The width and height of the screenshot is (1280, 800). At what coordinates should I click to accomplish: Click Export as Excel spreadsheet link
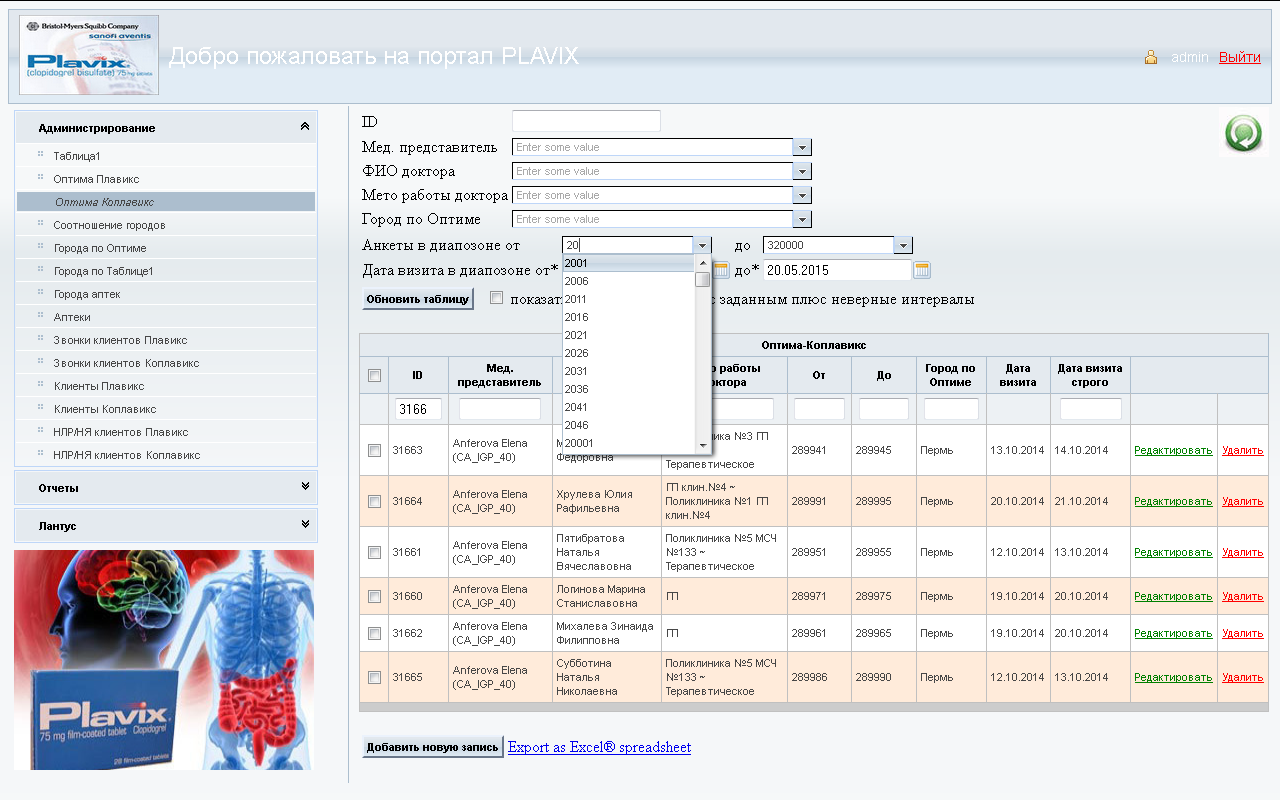coord(599,747)
